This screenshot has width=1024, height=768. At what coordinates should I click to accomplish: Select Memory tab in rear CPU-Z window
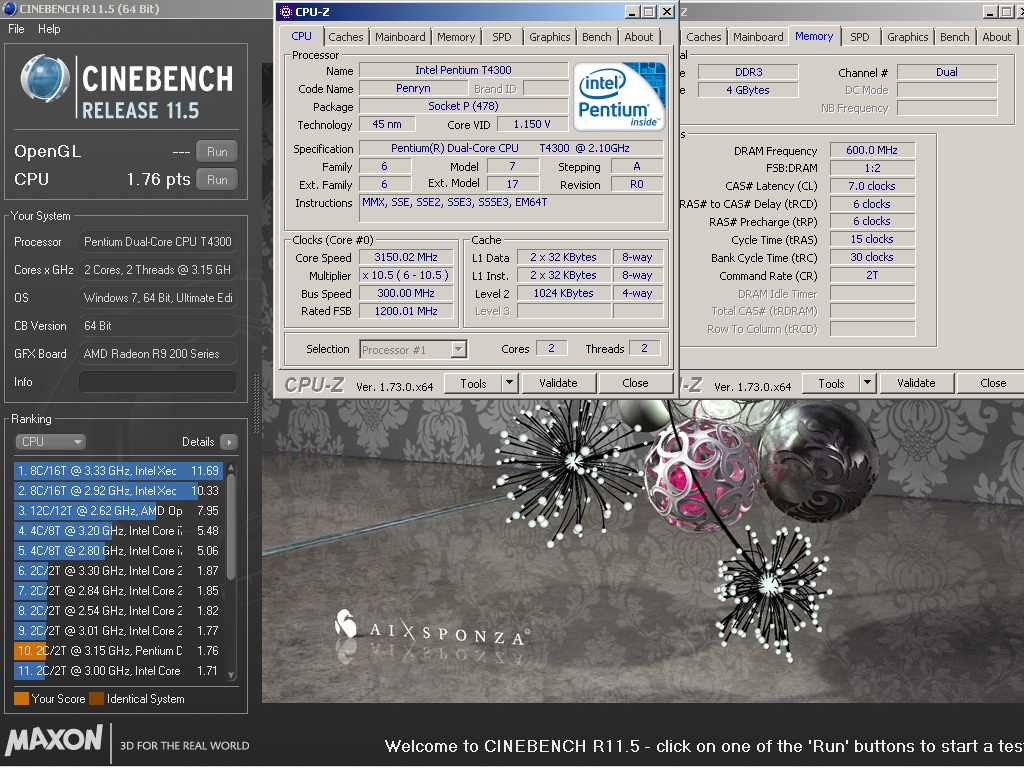(x=814, y=36)
